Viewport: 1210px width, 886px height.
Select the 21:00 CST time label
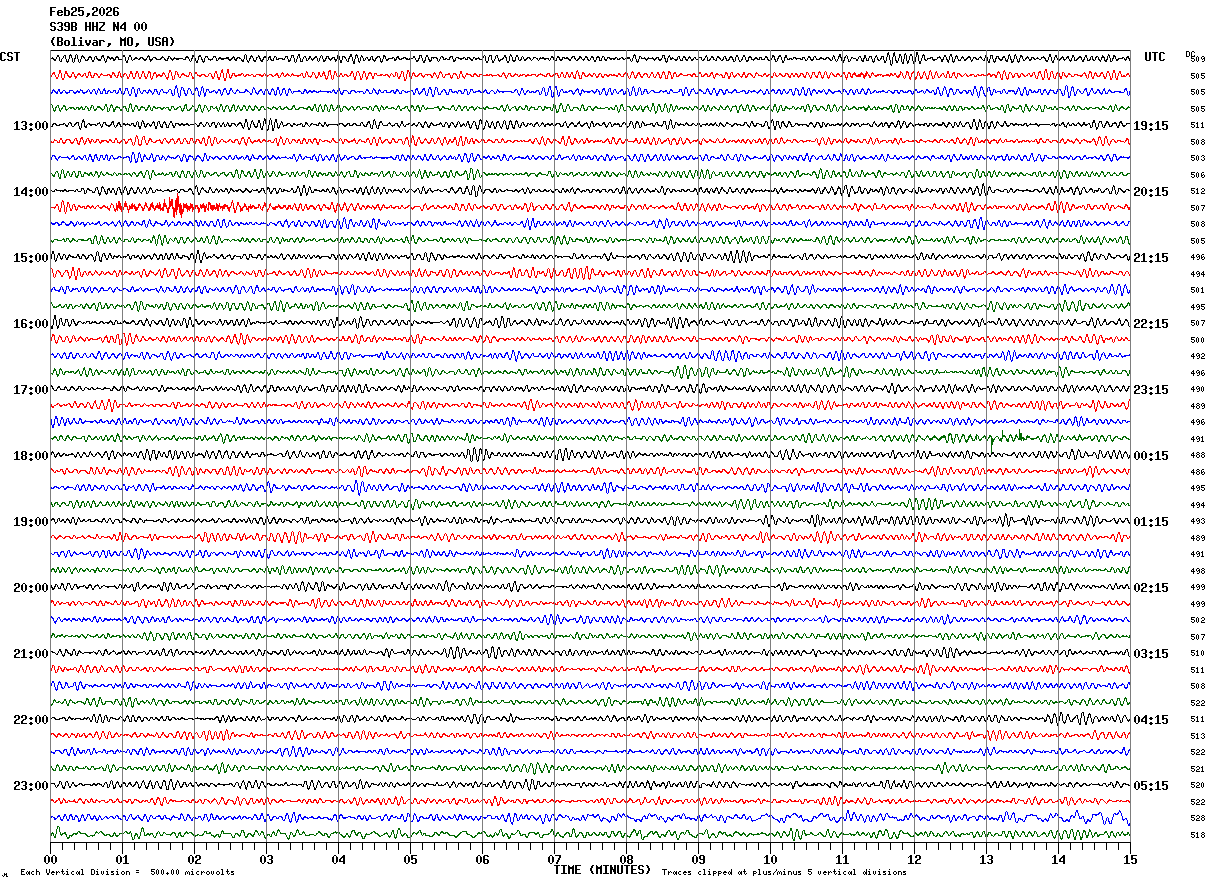(x=31, y=654)
